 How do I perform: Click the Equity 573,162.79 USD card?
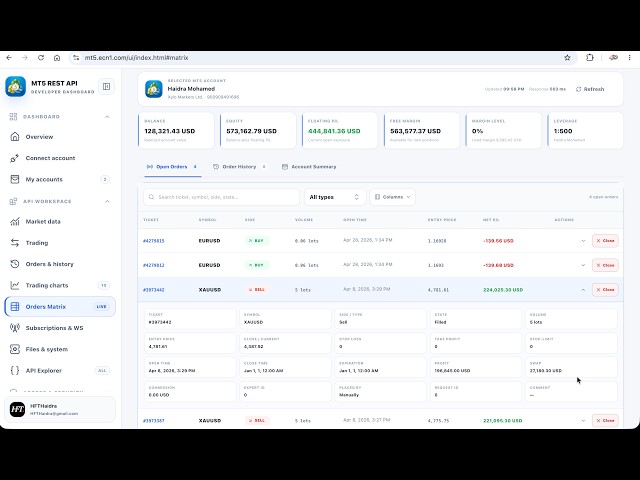pyautogui.click(x=258, y=131)
